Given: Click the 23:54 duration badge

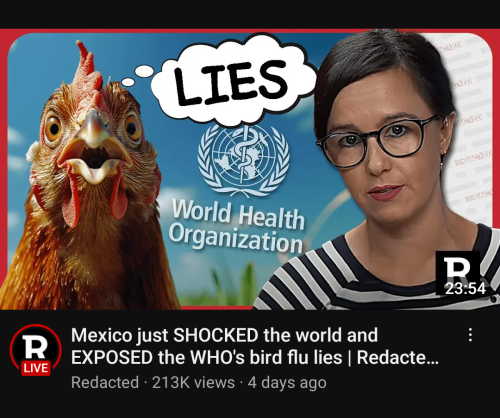Looking at the screenshot, I should click(465, 289).
